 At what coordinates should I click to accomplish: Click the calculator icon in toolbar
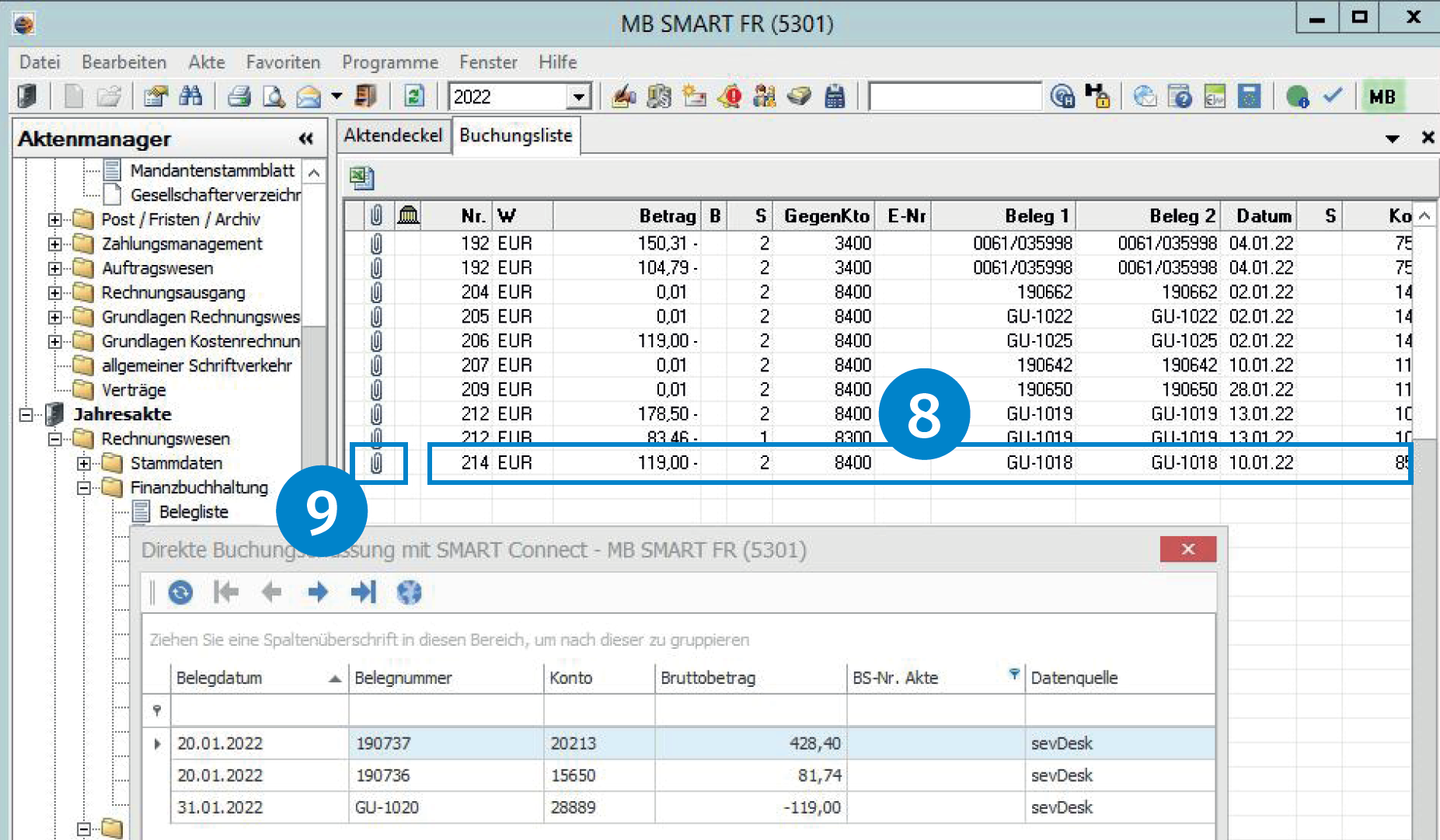point(835,96)
